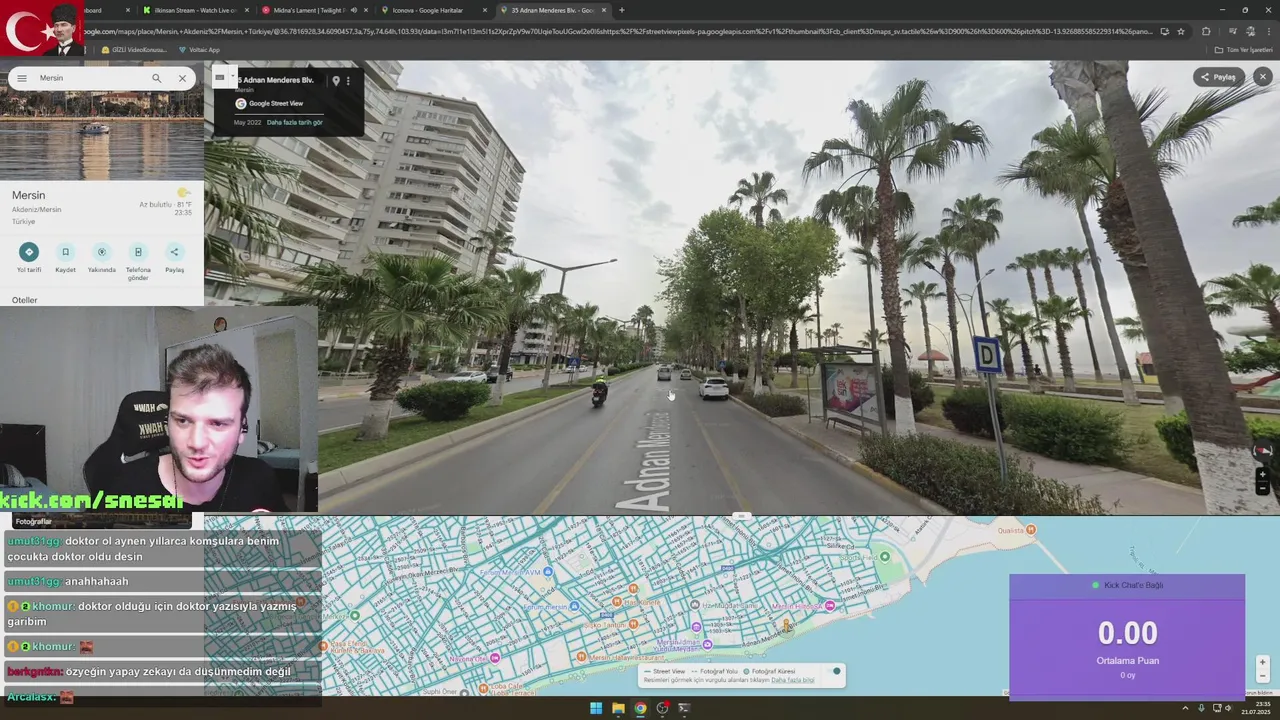Click Telefona gönder icon
This screenshot has height=720, width=1280.
click(138, 252)
